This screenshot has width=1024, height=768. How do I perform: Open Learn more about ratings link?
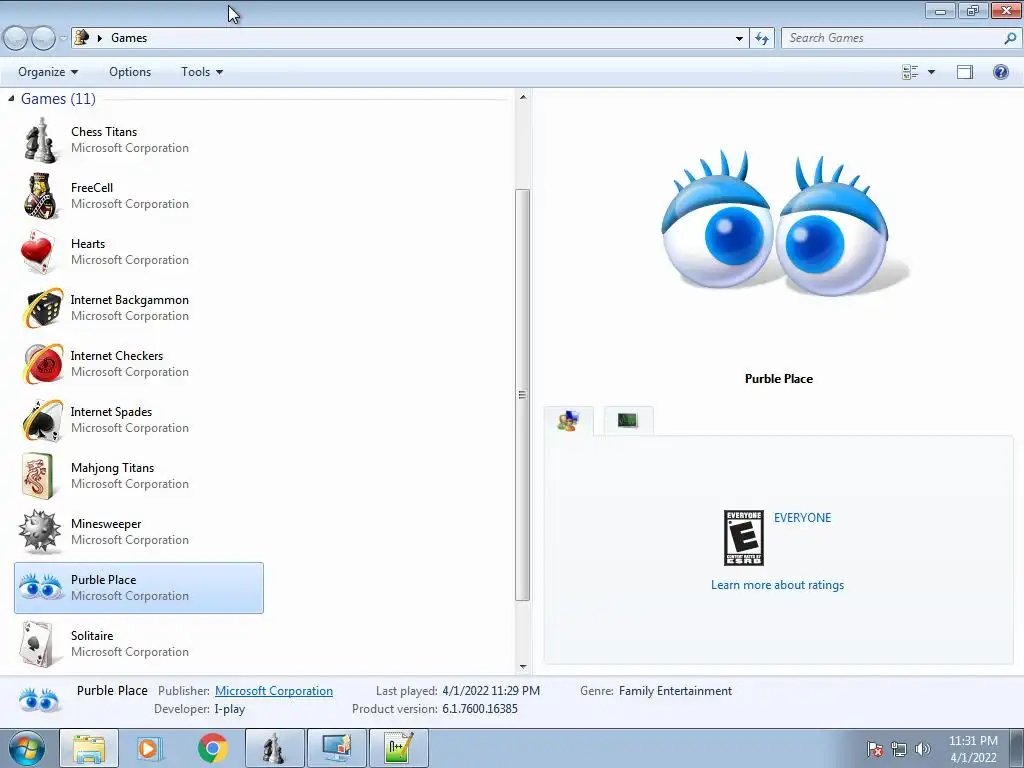coord(777,584)
